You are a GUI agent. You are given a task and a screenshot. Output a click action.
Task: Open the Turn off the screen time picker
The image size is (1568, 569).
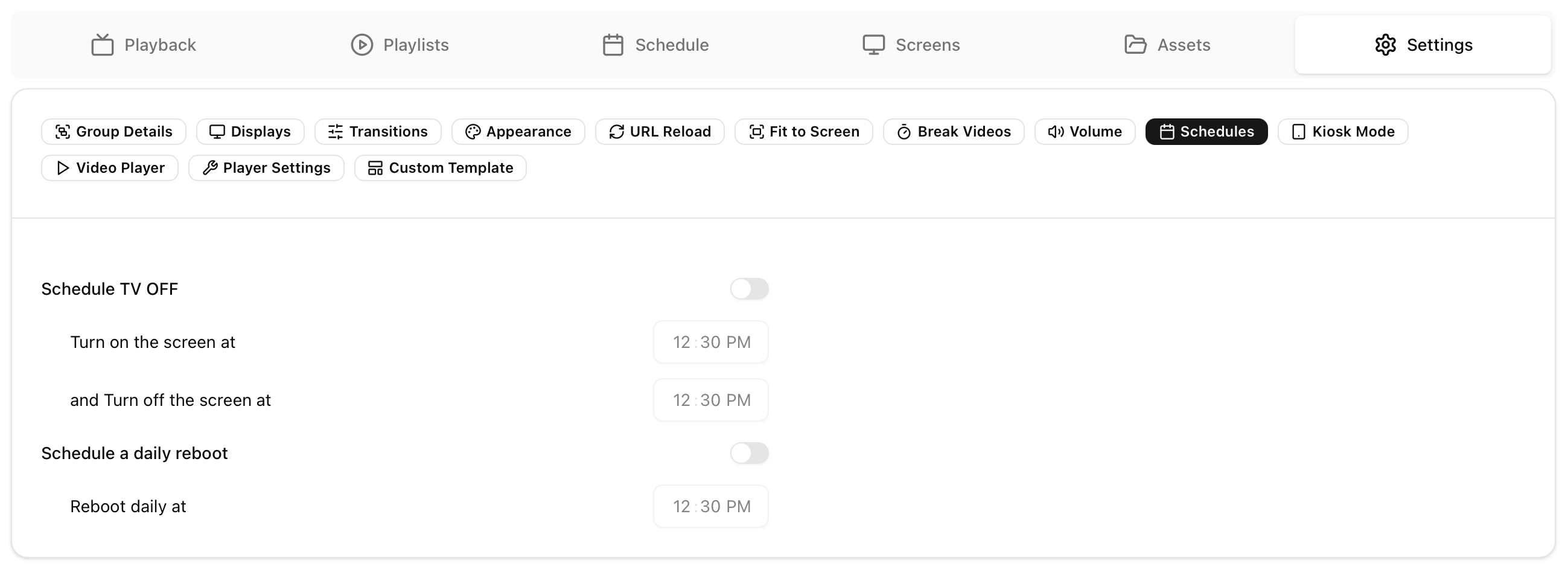point(710,400)
